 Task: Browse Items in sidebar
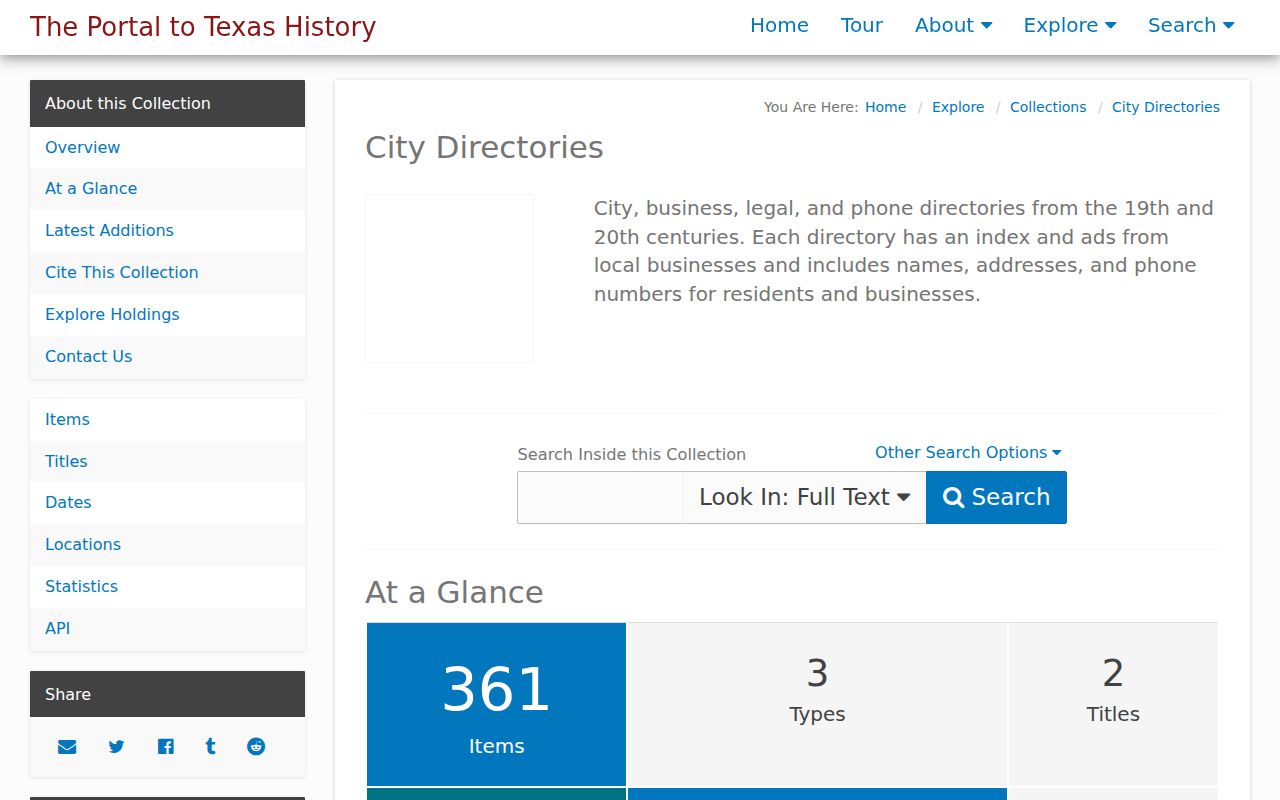click(x=167, y=419)
